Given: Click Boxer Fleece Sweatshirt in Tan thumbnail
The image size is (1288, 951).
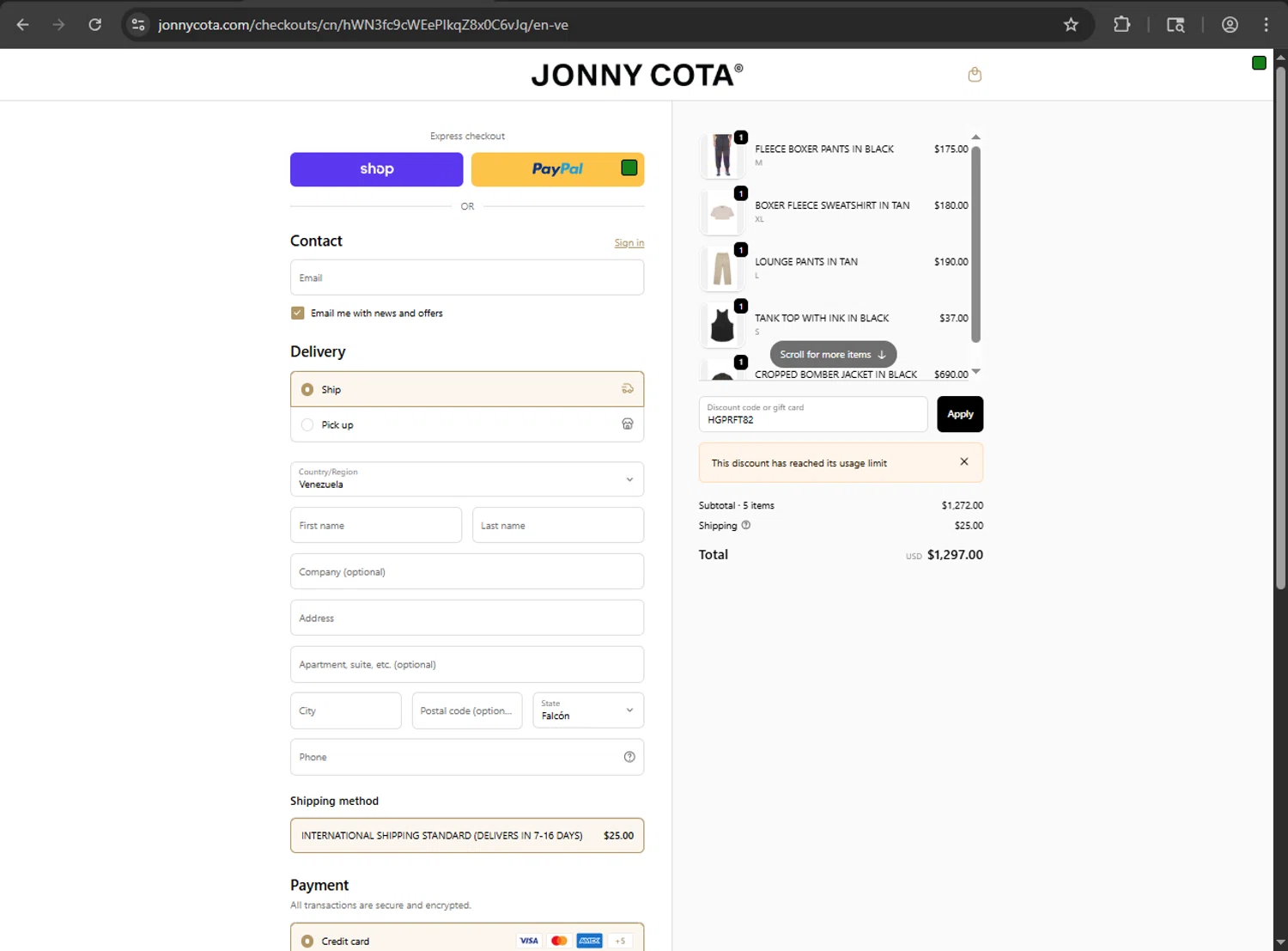Looking at the screenshot, I should tap(722, 212).
